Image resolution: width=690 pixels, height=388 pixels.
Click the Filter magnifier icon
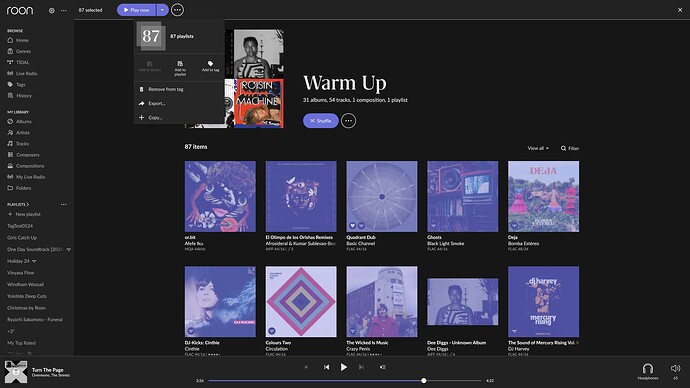point(563,148)
